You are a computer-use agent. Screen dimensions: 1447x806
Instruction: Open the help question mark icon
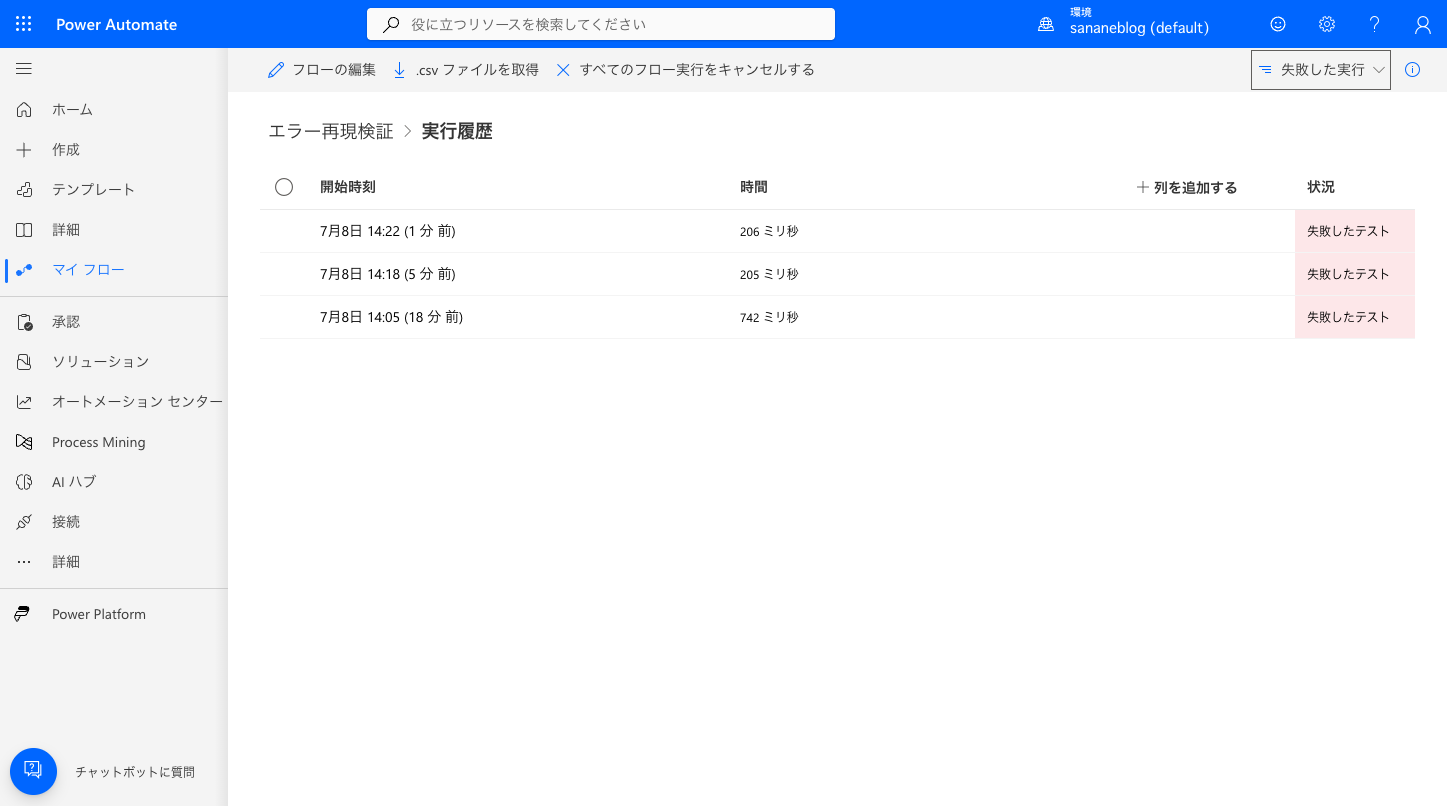coord(1375,24)
